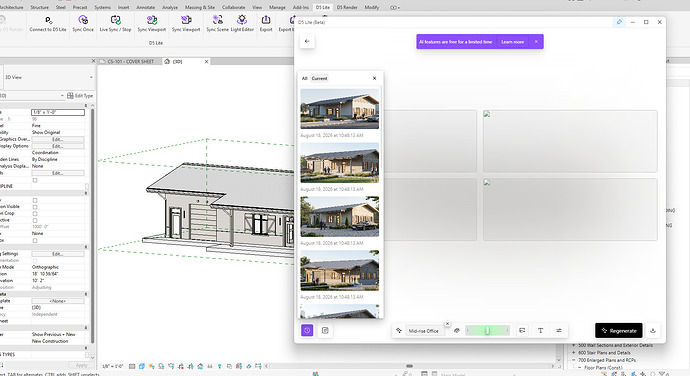Click the View Template <None> button

pos(58,301)
